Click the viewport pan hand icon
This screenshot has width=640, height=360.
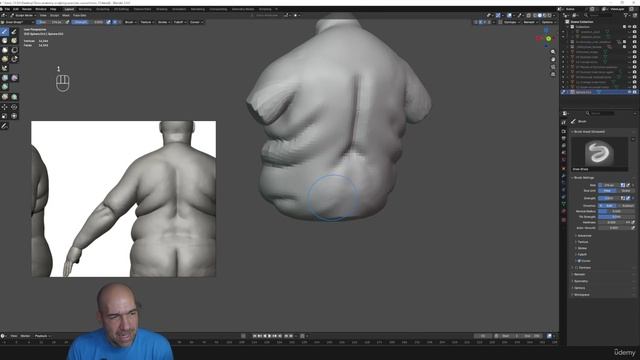click(553, 60)
